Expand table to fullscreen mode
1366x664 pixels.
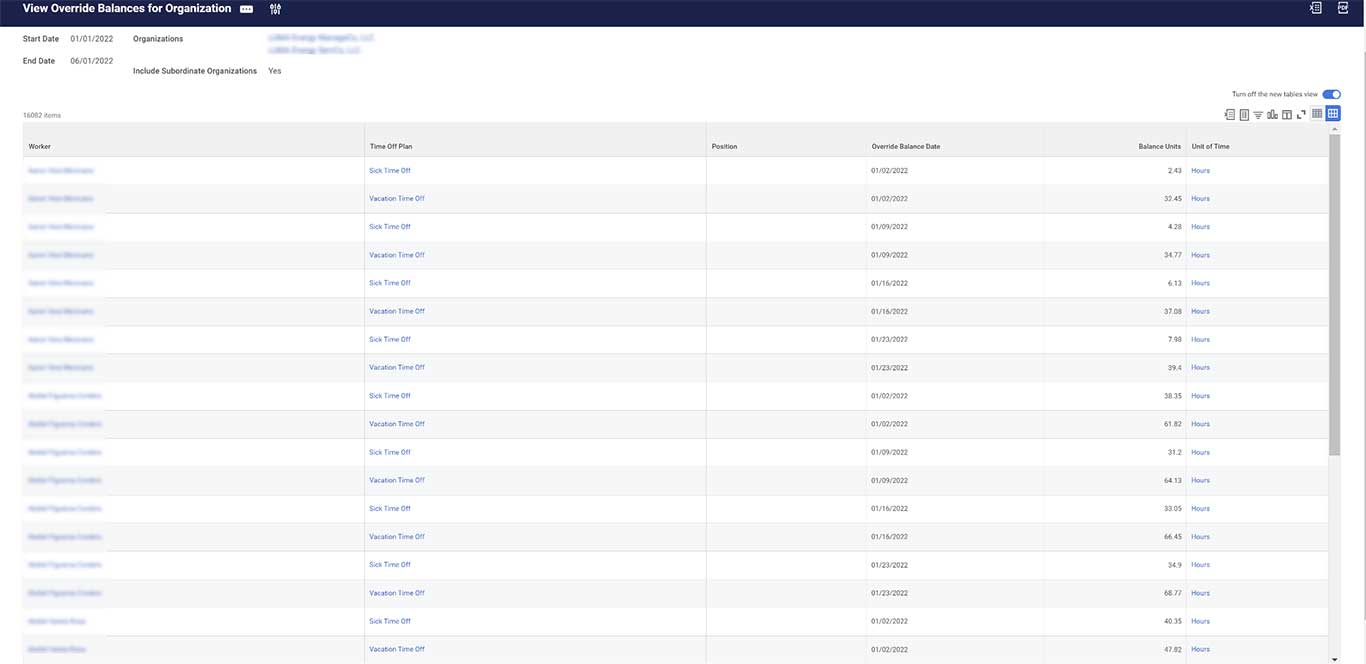click(x=1301, y=114)
